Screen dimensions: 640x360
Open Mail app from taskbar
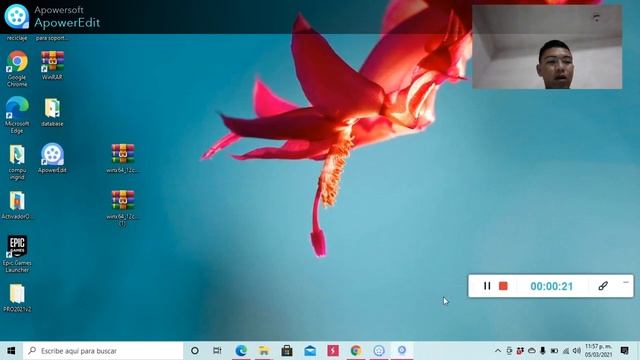point(310,351)
